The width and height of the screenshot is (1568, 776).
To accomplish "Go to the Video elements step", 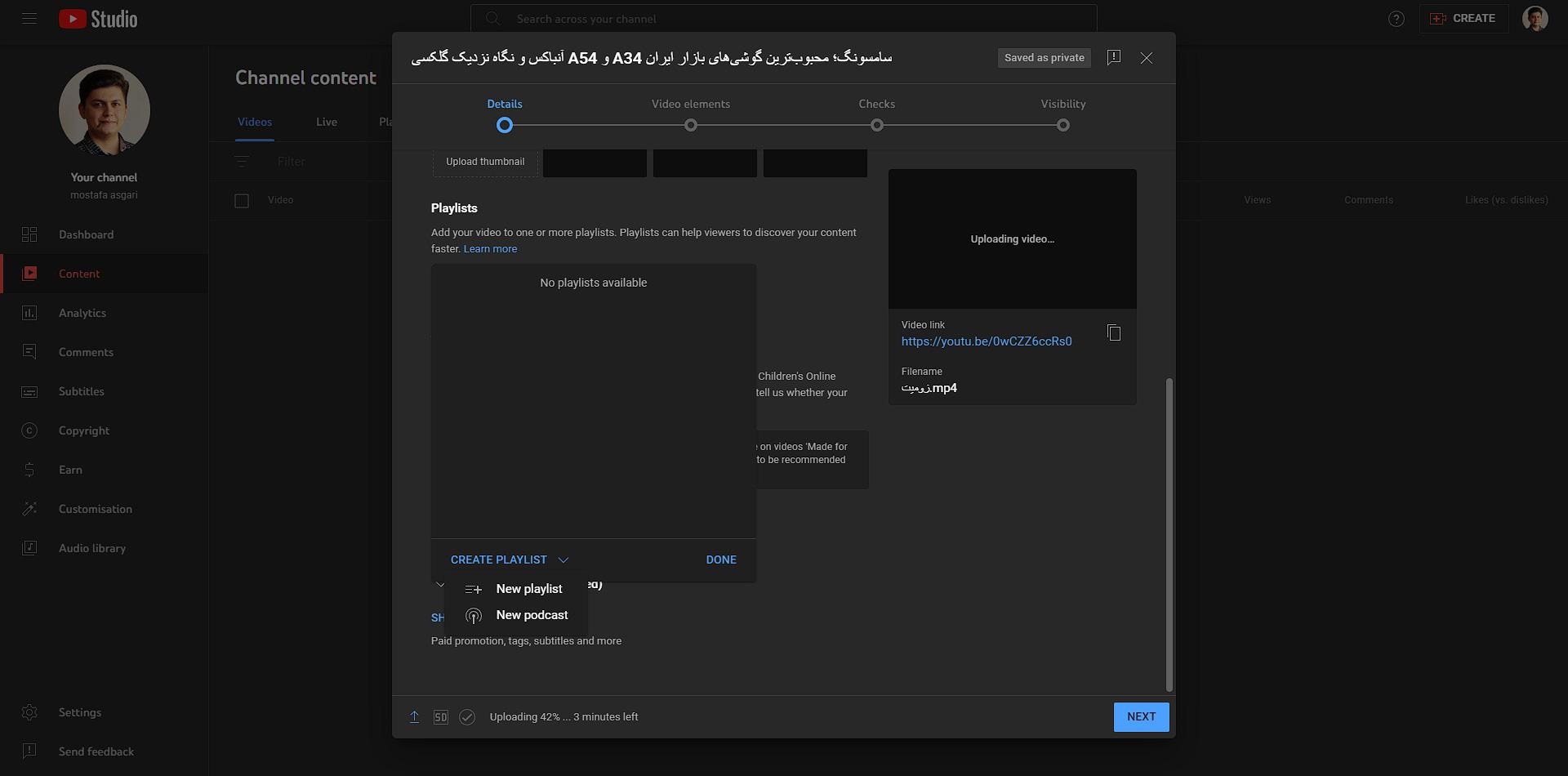I will (x=691, y=115).
